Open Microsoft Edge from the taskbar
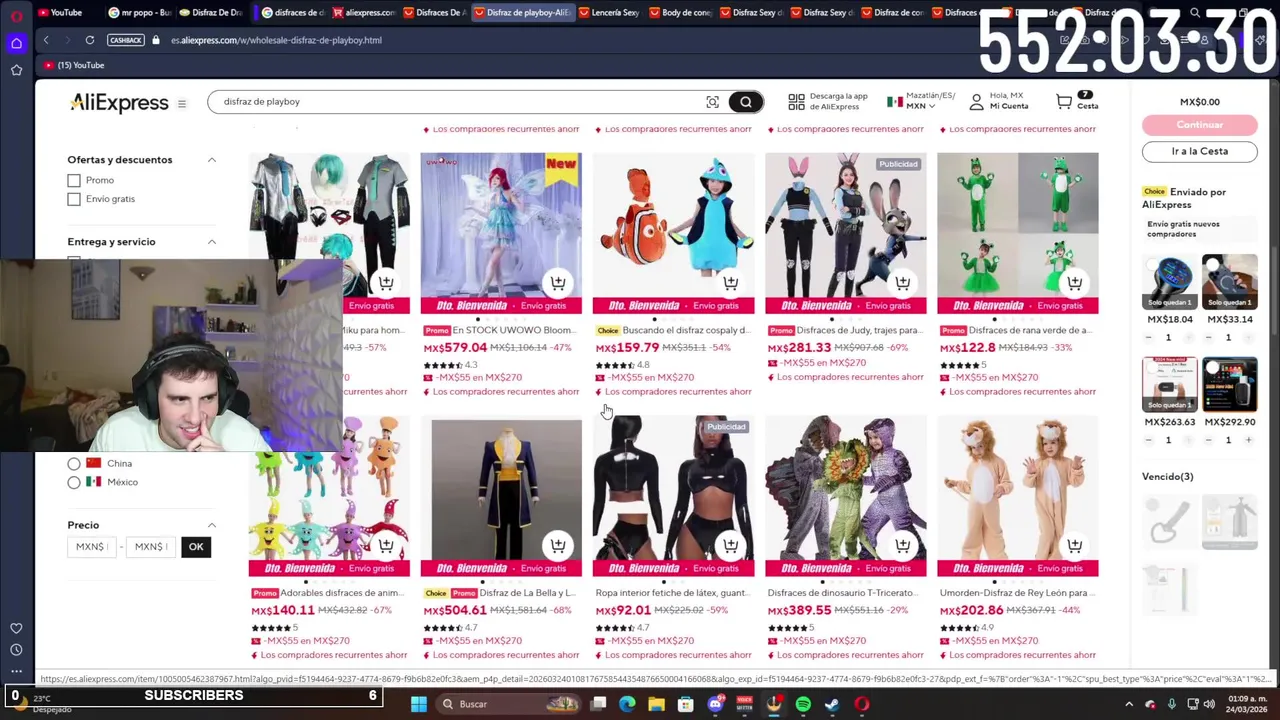1280x720 pixels. point(627,704)
